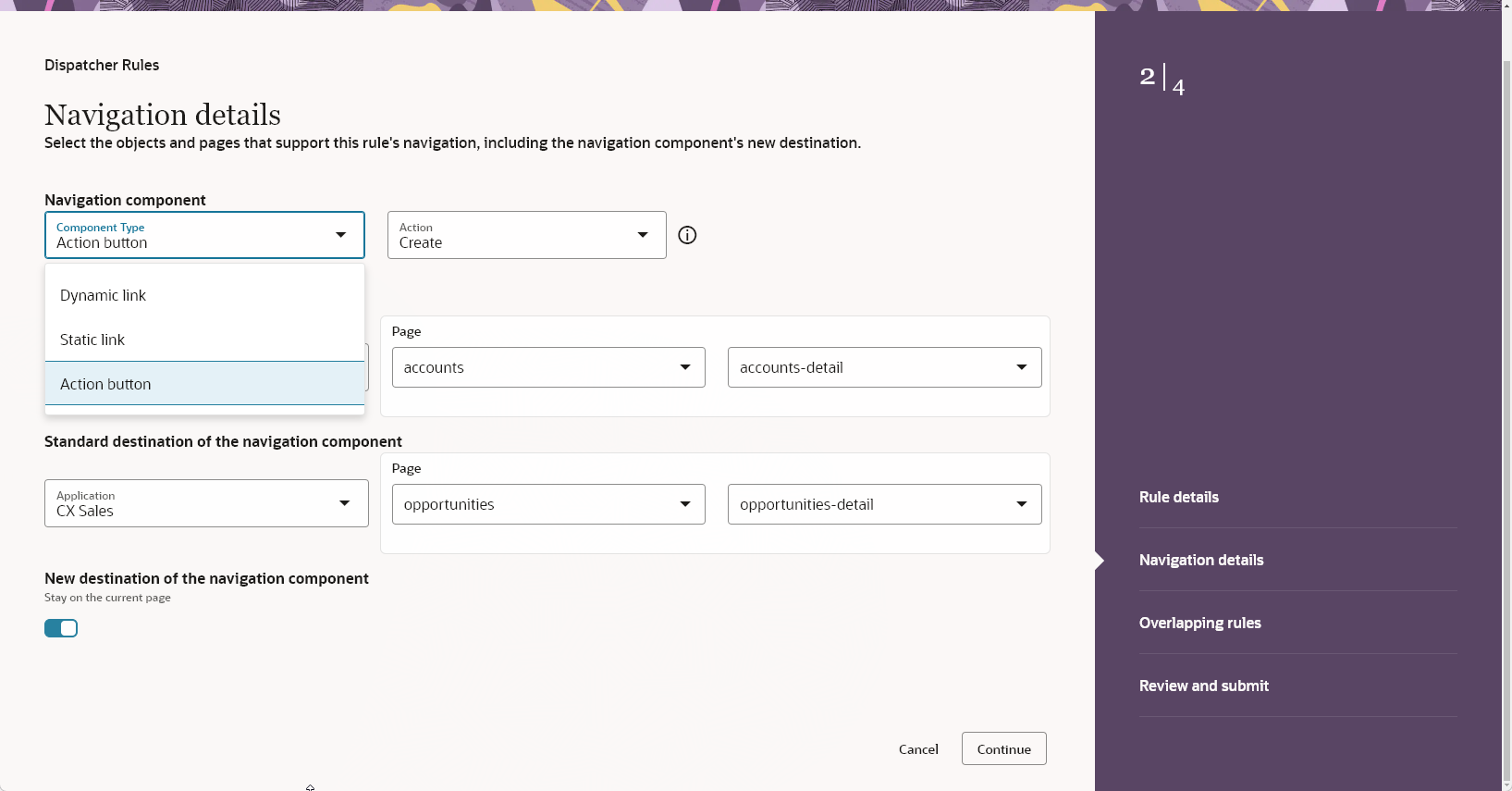This screenshot has height=791, width=1512.
Task: Expand the Action Create dropdown
Action: pyautogui.click(x=526, y=235)
